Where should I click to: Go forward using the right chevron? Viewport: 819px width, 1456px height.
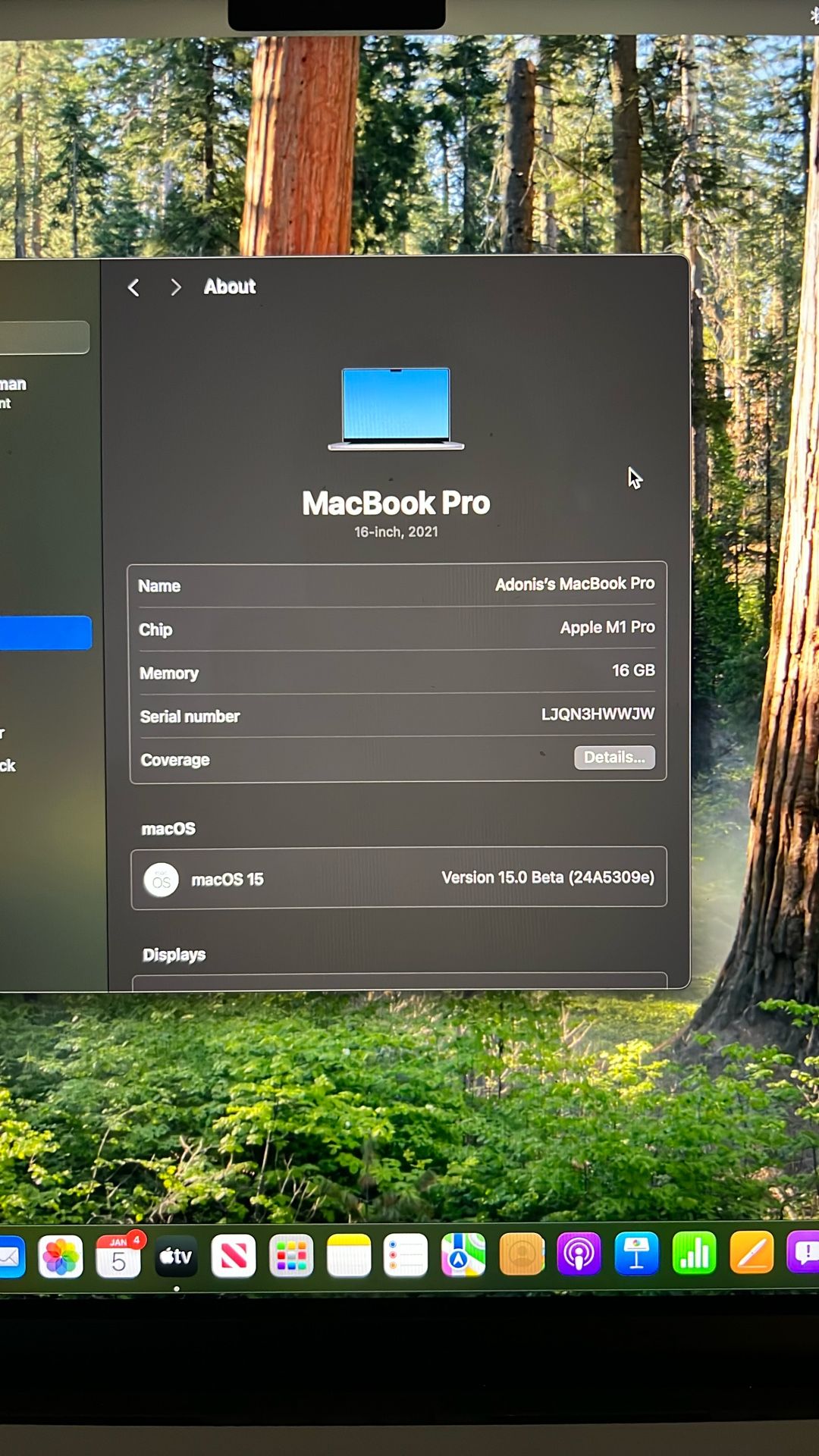pyautogui.click(x=175, y=287)
